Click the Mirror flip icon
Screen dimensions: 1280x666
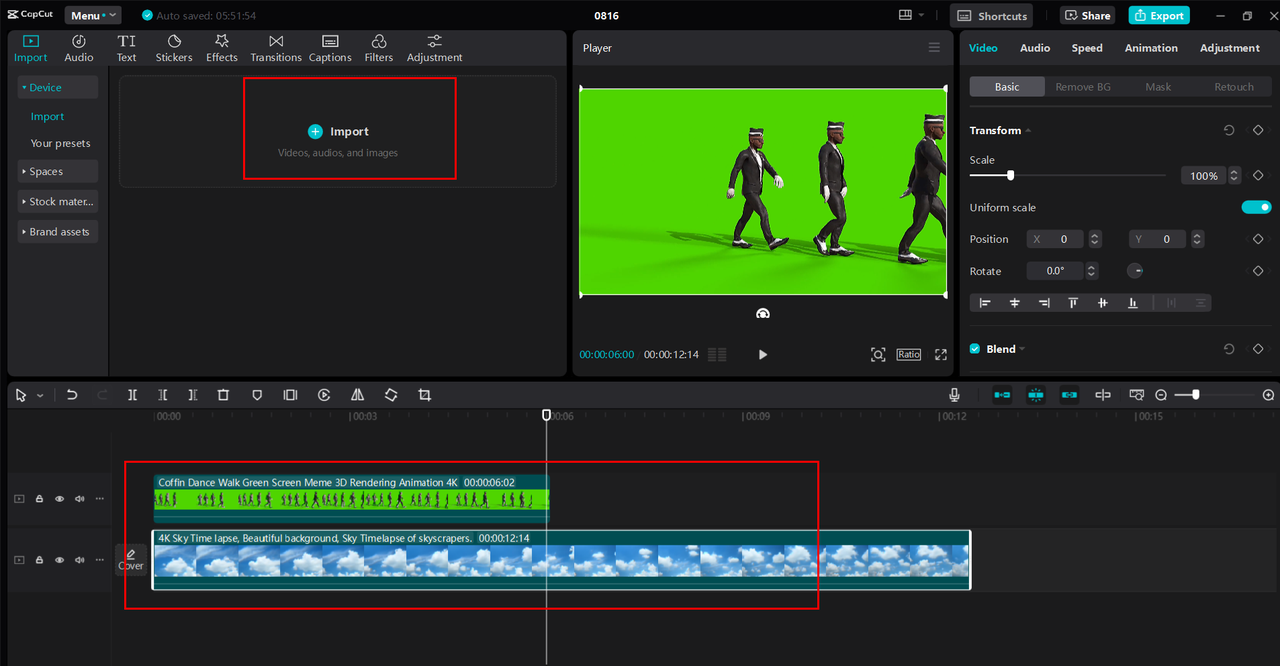pos(357,395)
